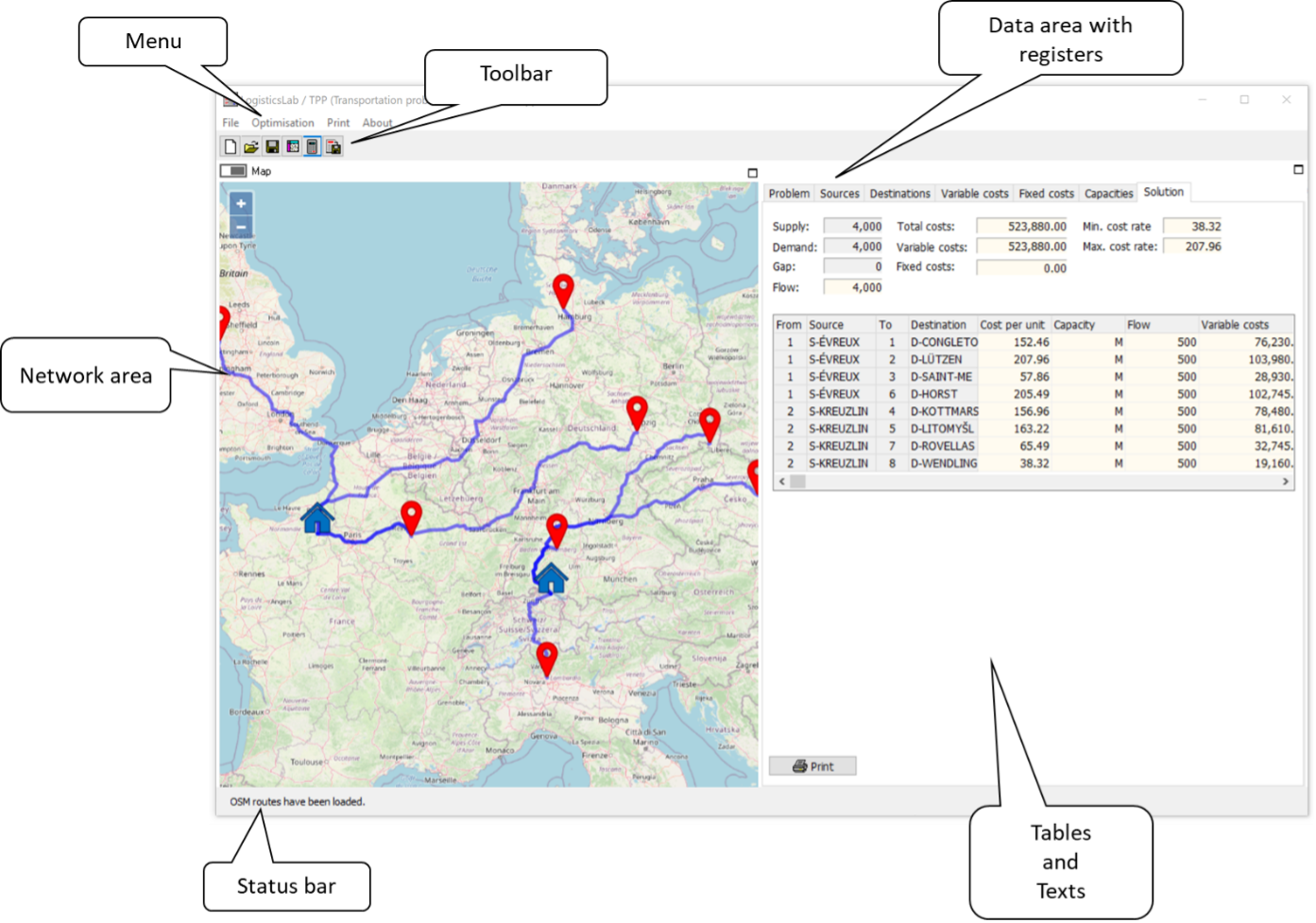The image size is (1316, 923).
Task: Zoom out the map with minus button
Action: [241, 226]
